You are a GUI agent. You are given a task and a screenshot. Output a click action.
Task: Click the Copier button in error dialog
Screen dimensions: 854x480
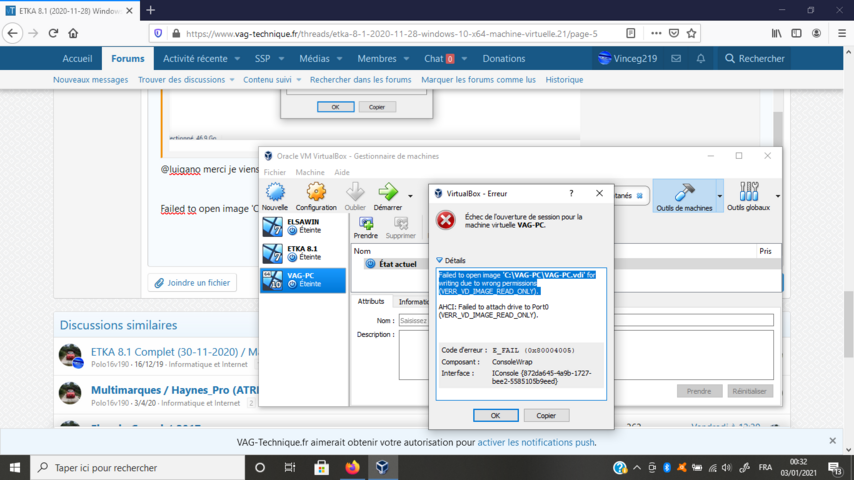tap(546, 415)
